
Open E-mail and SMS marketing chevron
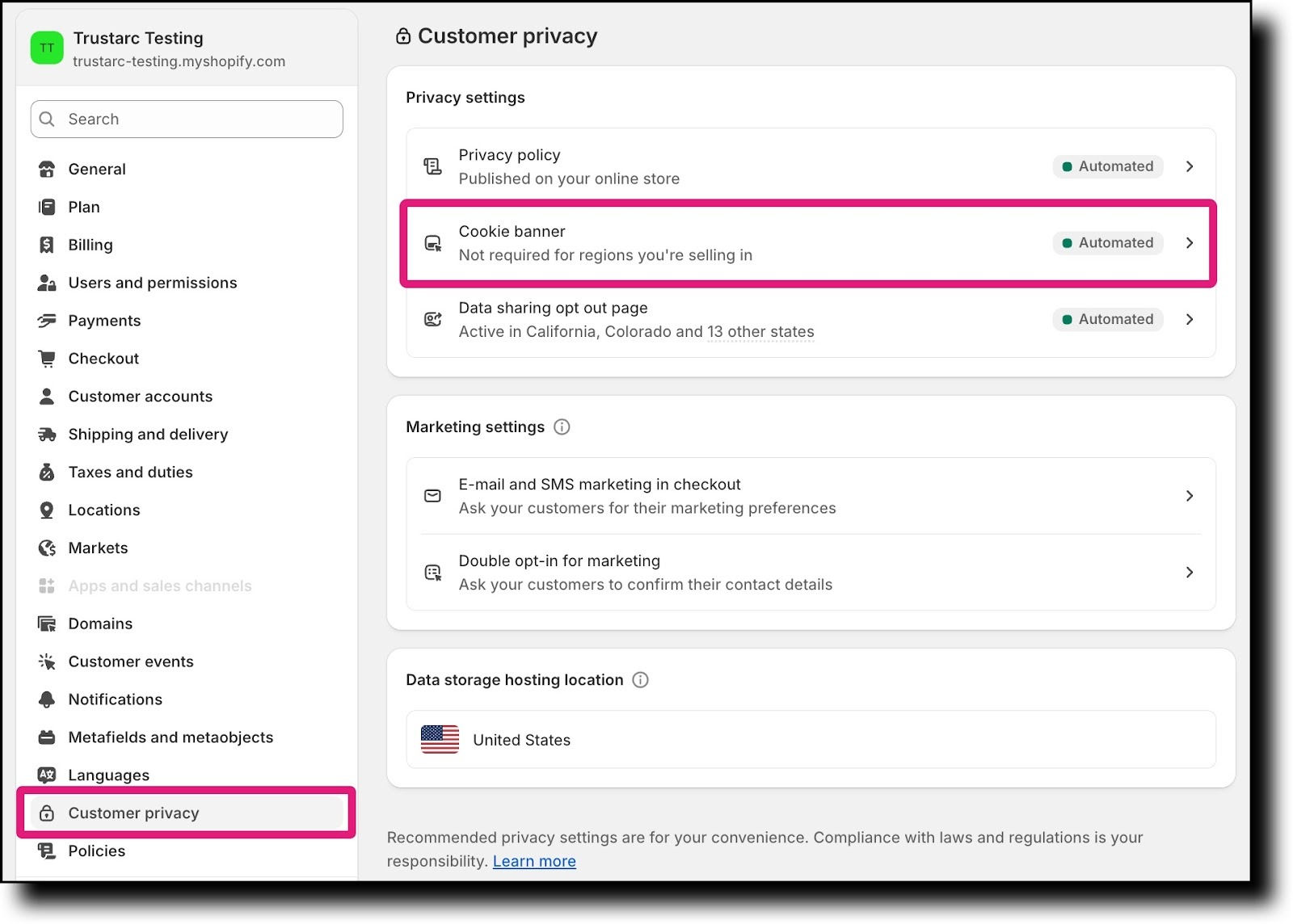(x=1190, y=497)
